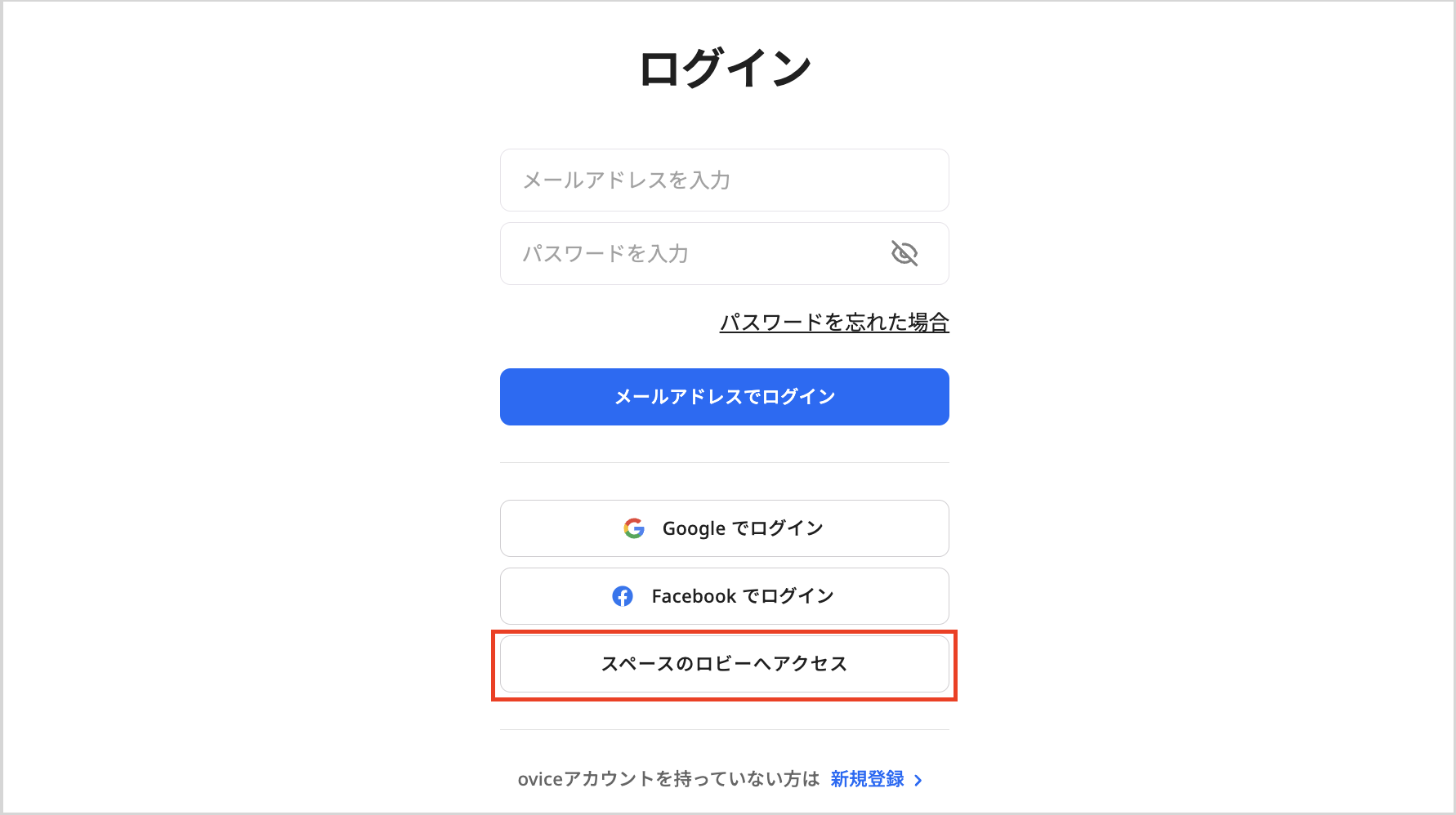Toggle password visibility with the eye icon

(904, 254)
